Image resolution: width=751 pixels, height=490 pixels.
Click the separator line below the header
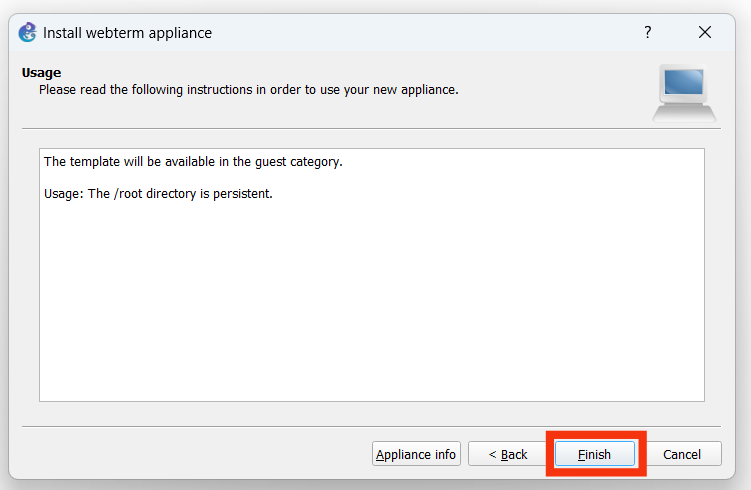click(x=371, y=128)
